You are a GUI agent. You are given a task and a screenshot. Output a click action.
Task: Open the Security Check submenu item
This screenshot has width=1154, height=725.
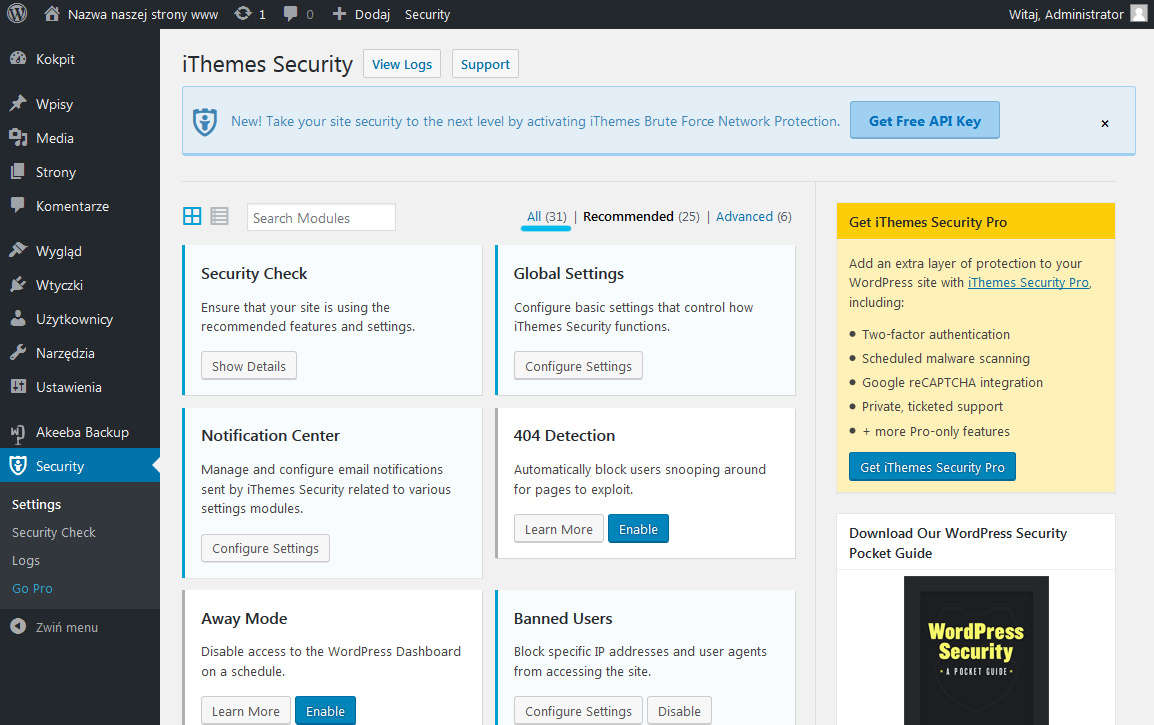pyautogui.click(x=54, y=532)
